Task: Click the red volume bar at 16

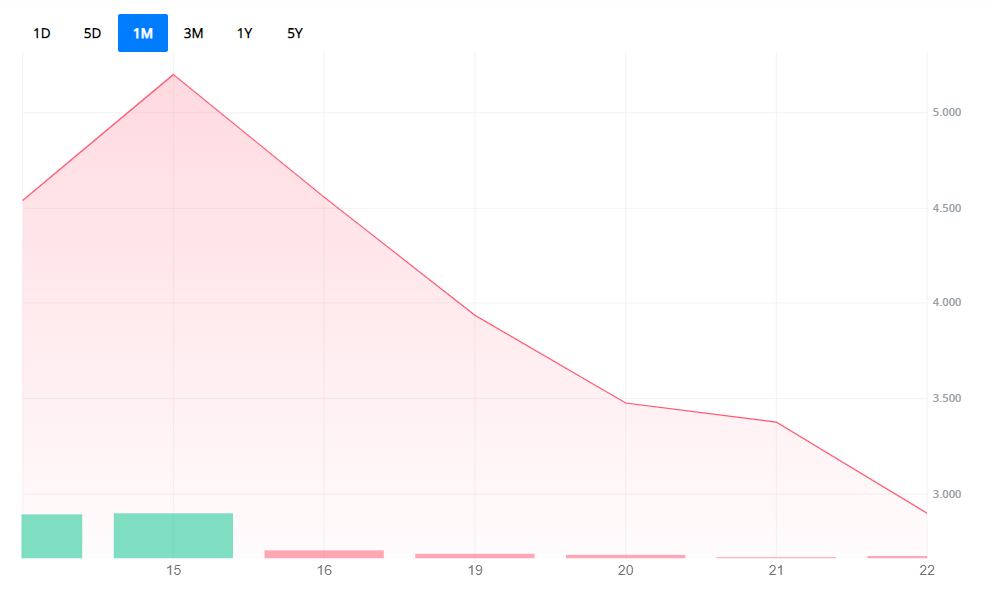Action: [x=324, y=553]
